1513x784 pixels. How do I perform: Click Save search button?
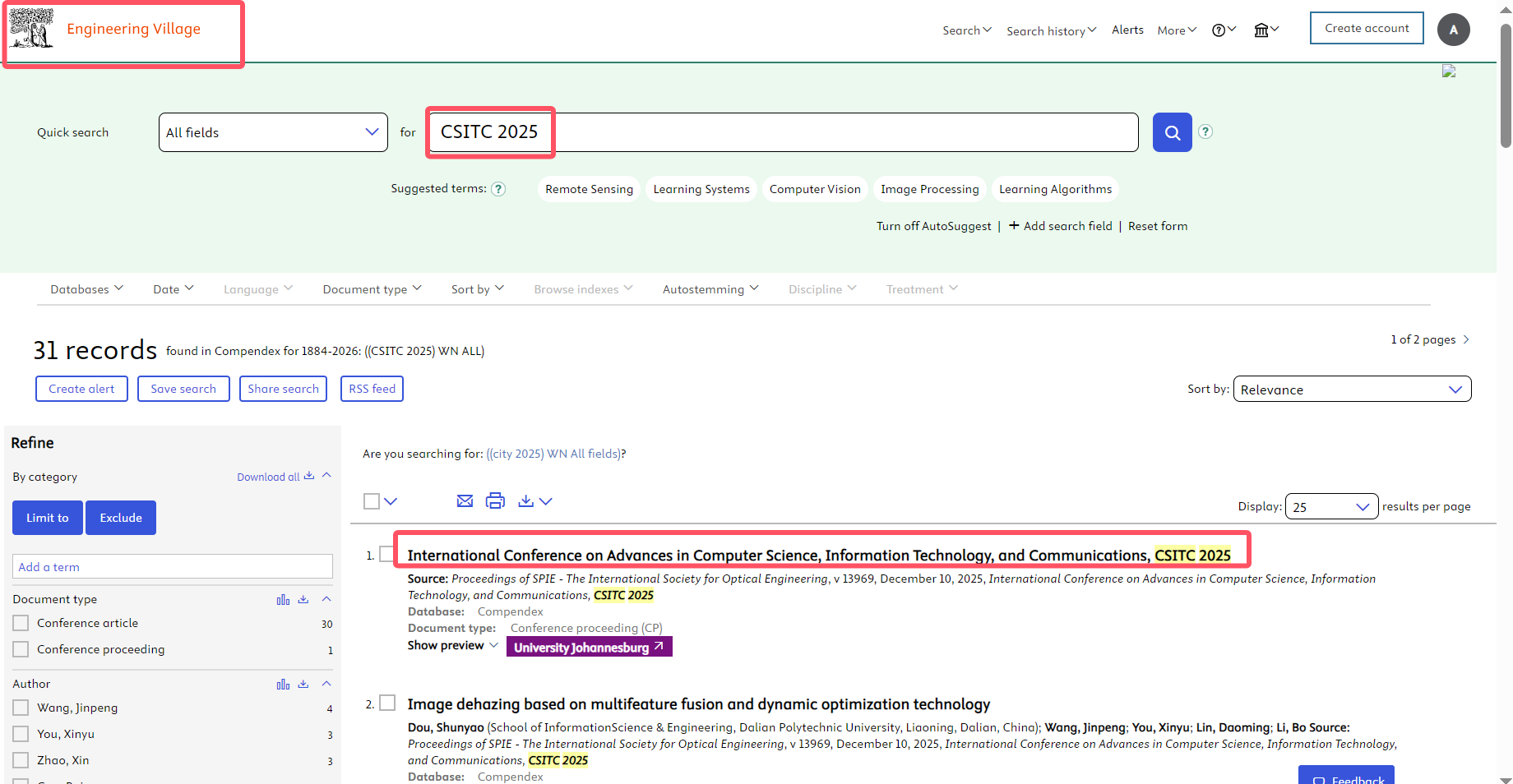click(x=183, y=389)
